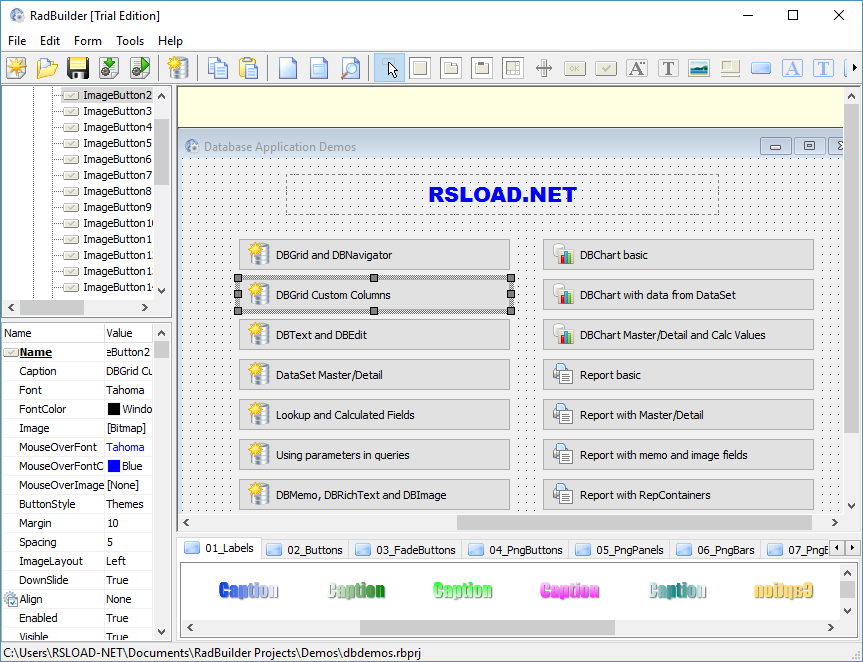Image resolution: width=863 pixels, height=662 pixels.
Task: Click the new project star icon
Action: [16, 68]
